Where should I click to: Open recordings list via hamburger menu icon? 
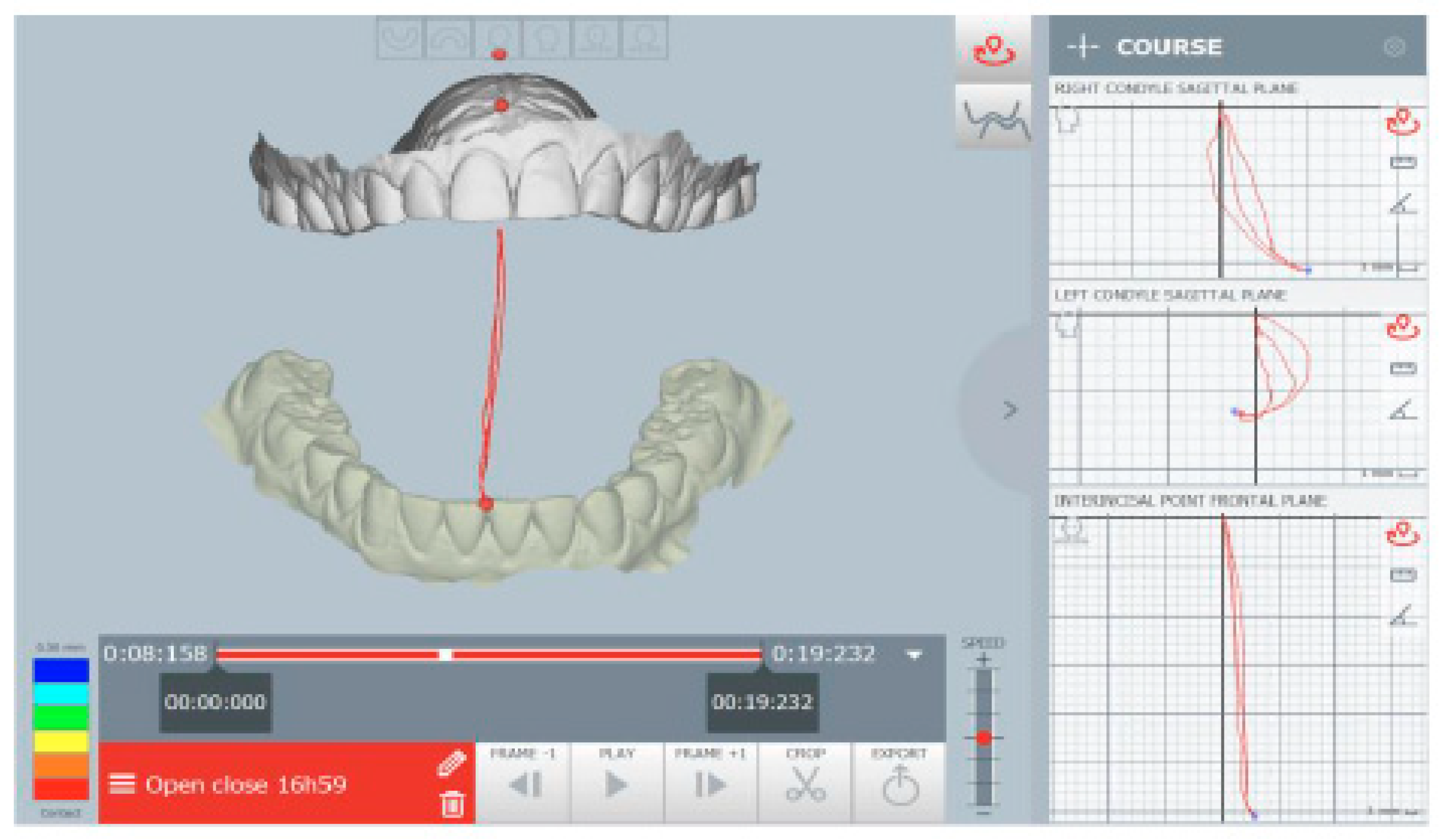coord(122,784)
